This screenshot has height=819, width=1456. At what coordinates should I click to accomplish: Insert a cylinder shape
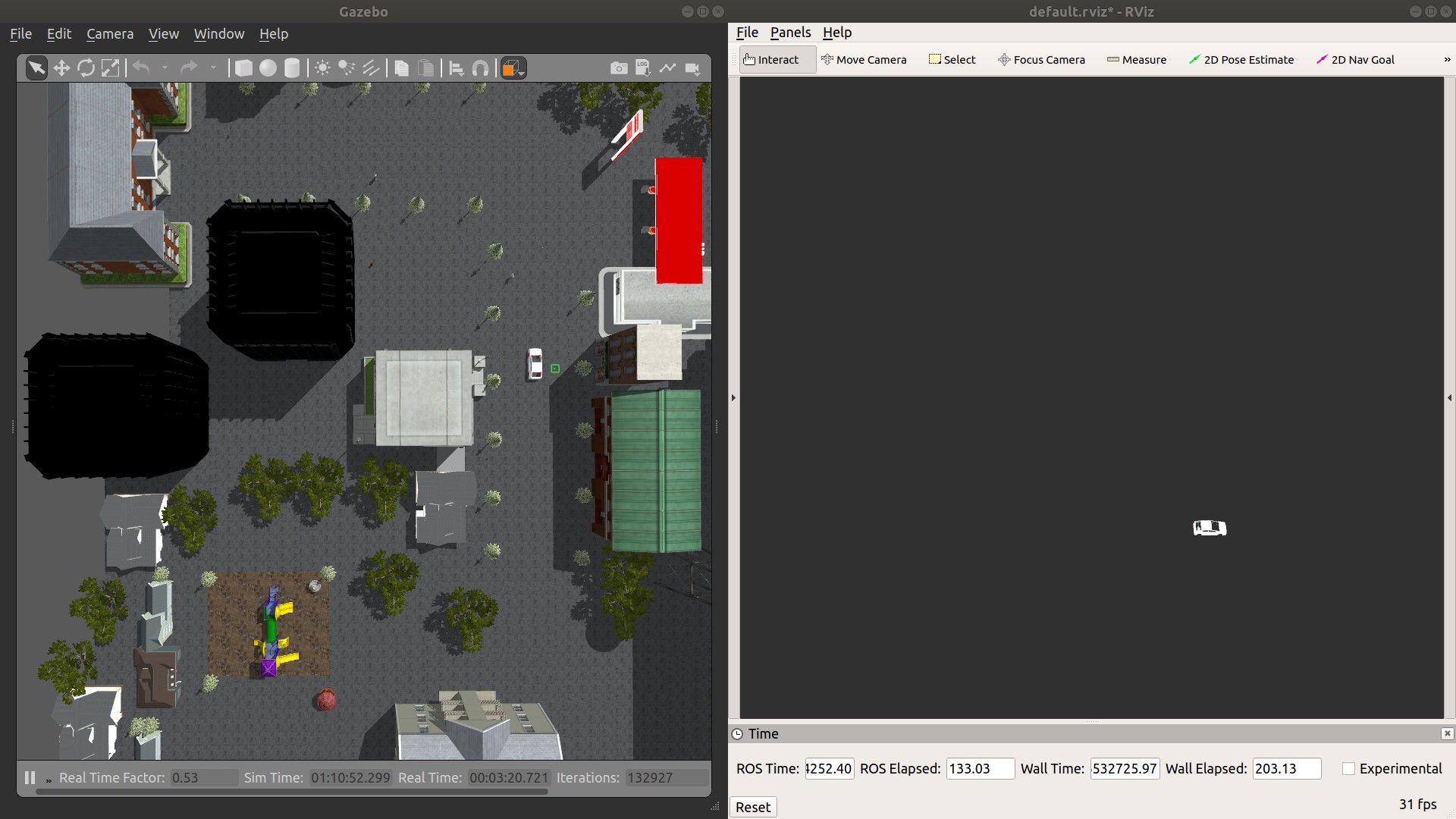[x=292, y=68]
